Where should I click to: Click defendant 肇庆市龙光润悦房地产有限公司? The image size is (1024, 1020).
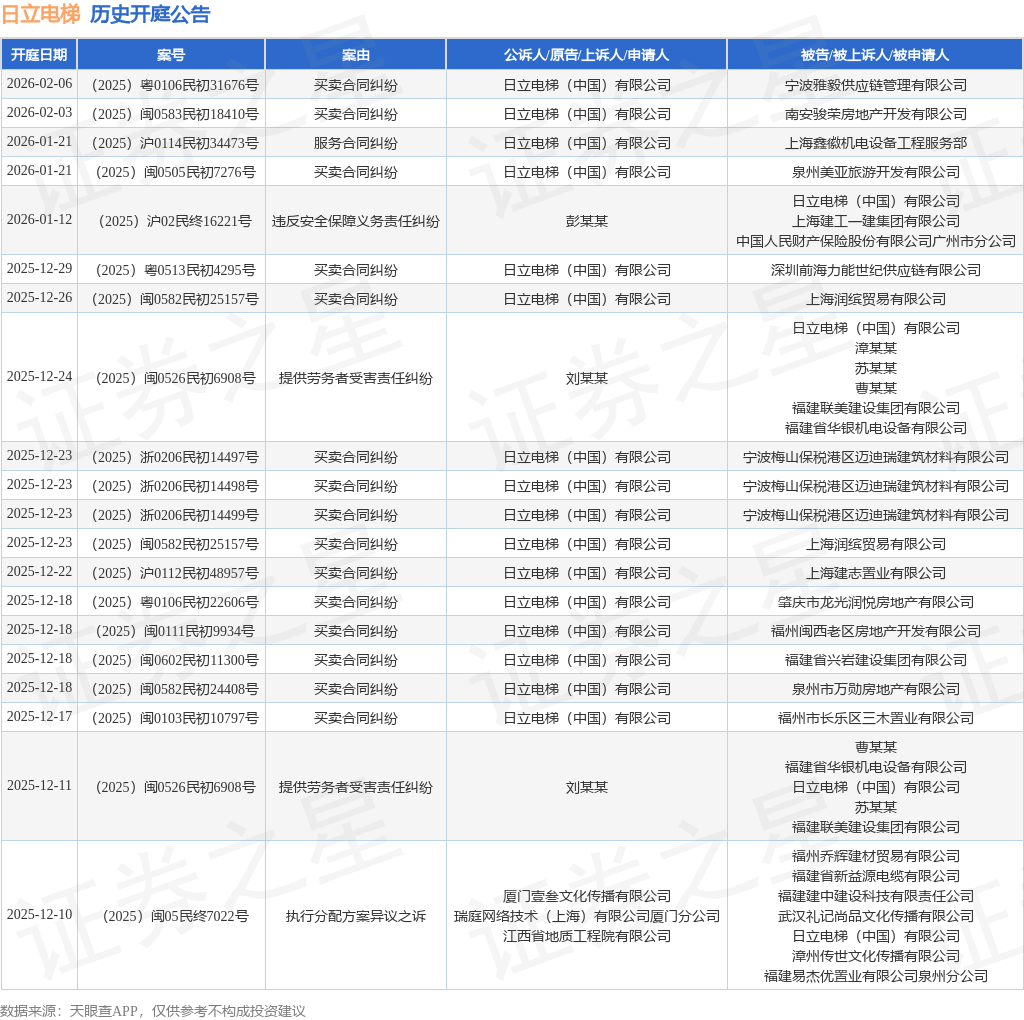click(876, 602)
